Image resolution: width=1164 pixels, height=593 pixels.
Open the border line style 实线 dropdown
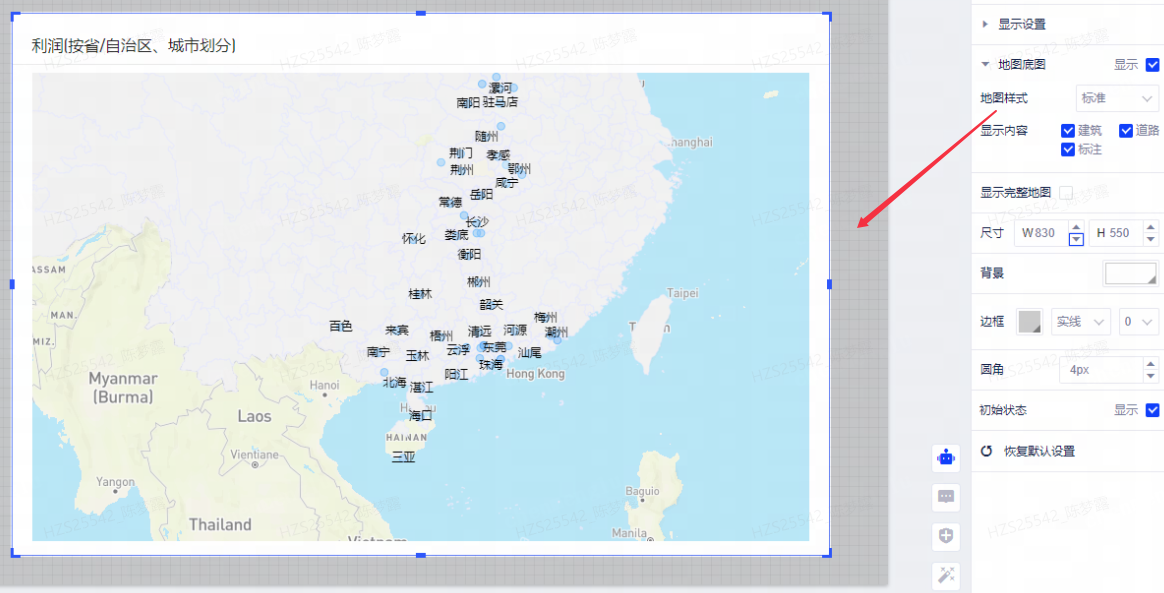[x=1080, y=321]
